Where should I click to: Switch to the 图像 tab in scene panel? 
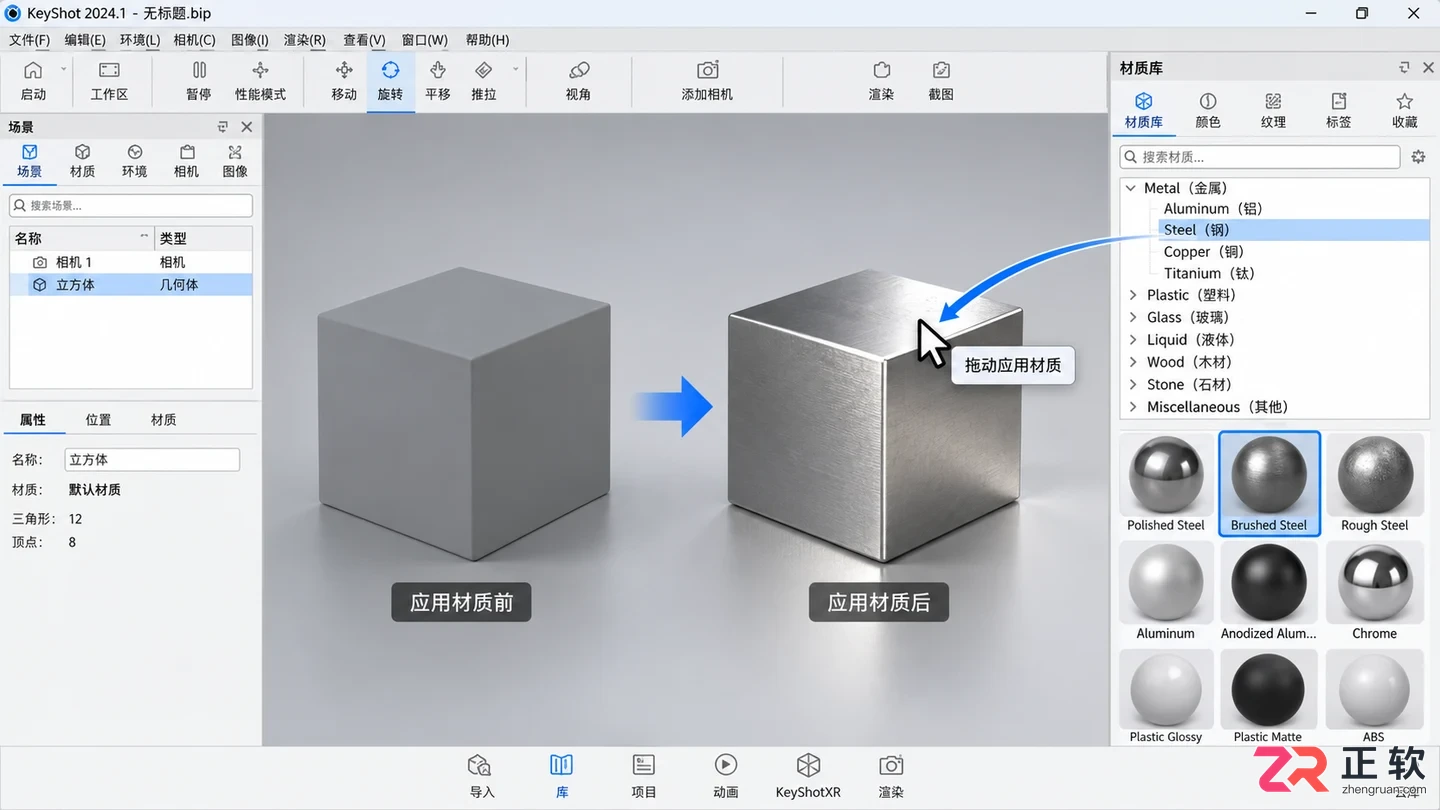point(235,161)
